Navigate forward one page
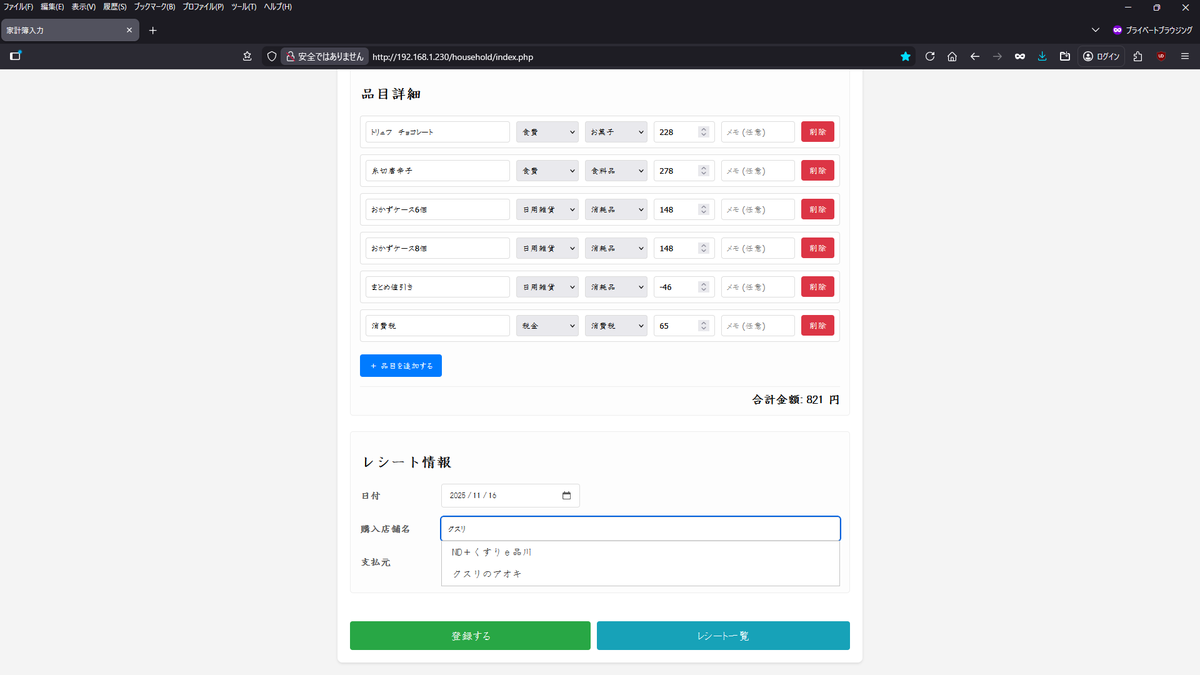 coord(997,57)
